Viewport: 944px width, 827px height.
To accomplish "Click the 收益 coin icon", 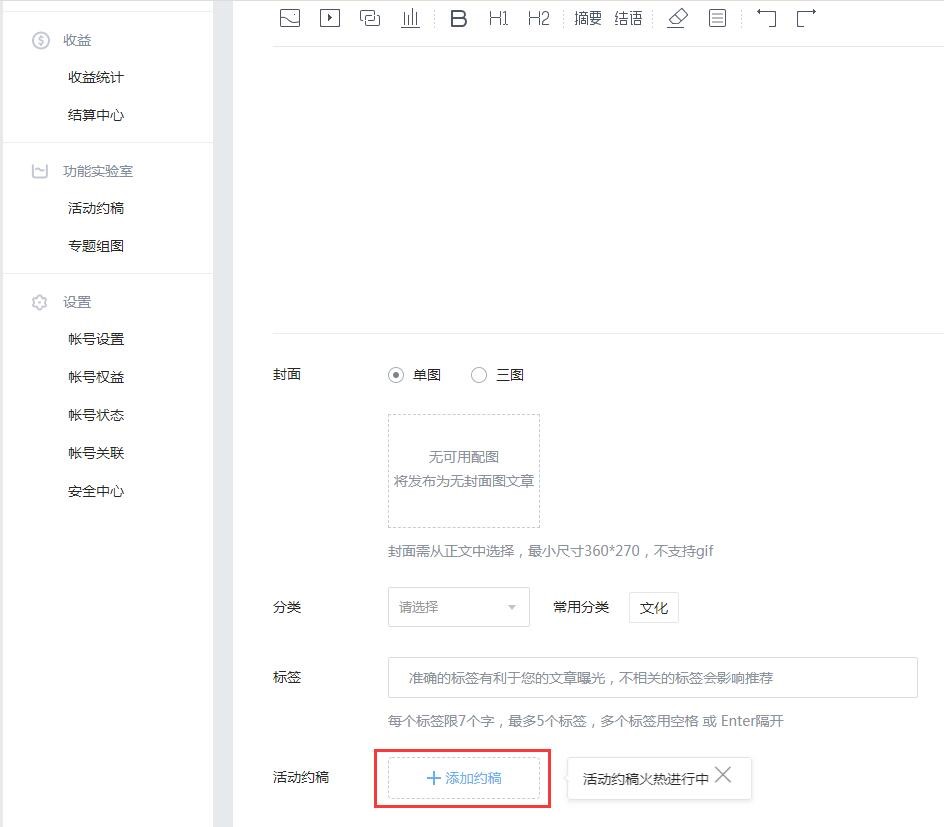I will (40, 40).
